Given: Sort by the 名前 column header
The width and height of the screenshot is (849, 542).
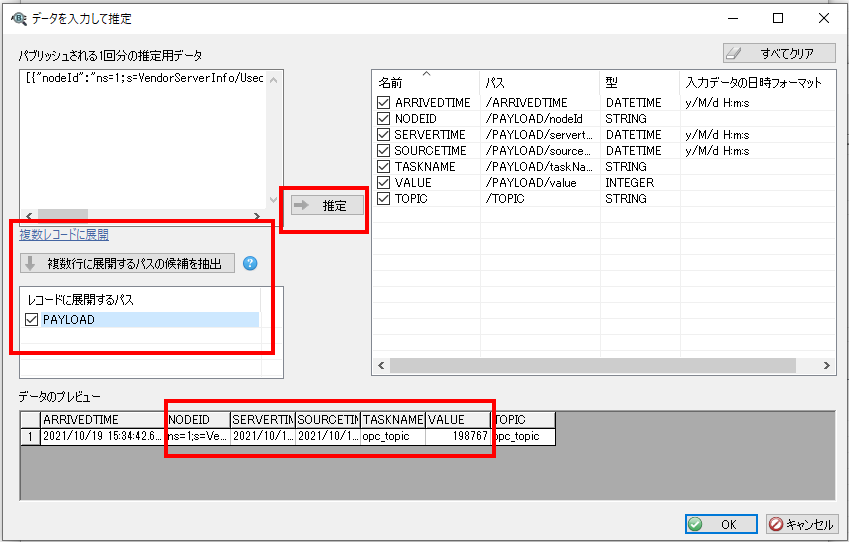Looking at the screenshot, I should point(426,82).
